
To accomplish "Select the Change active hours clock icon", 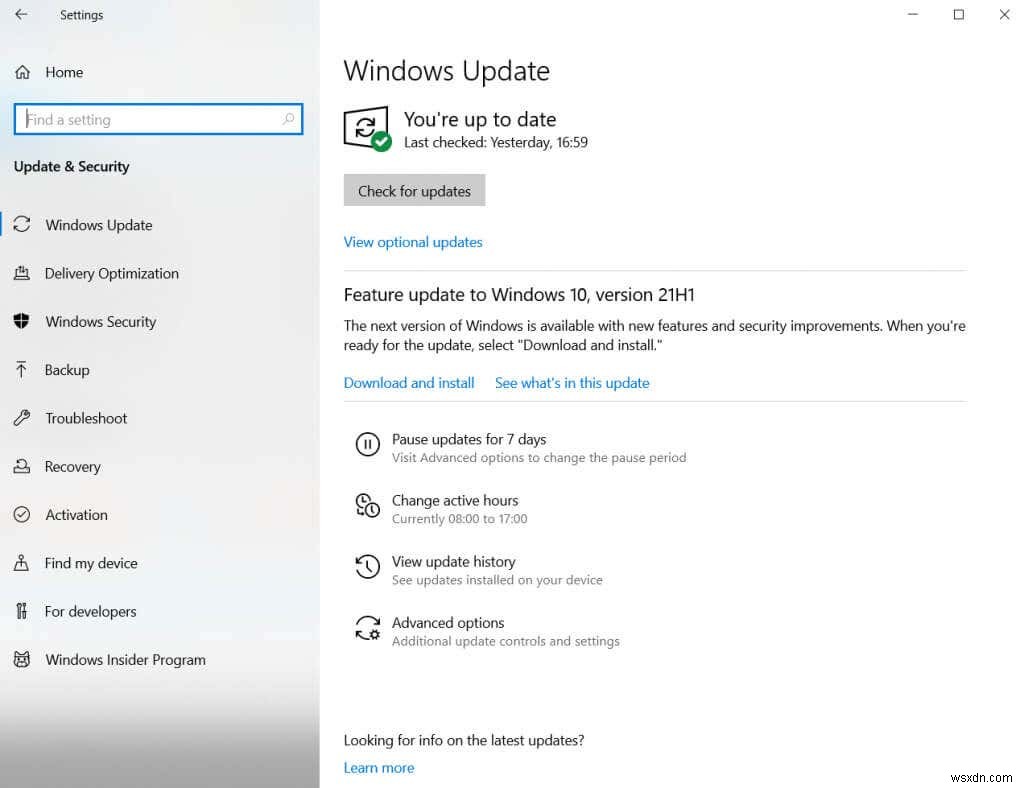I will pyautogui.click(x=368, y=506).
